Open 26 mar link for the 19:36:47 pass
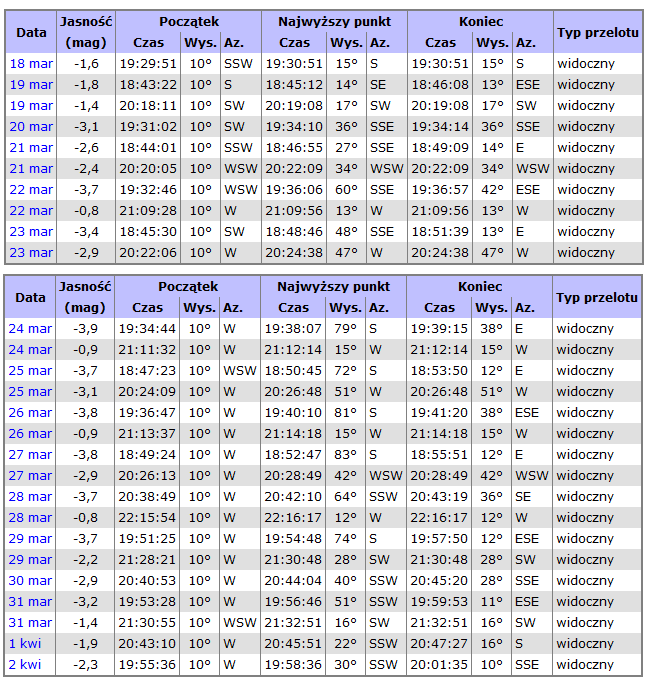Screen dimensions: 653x690 click(x=30, y=413)
